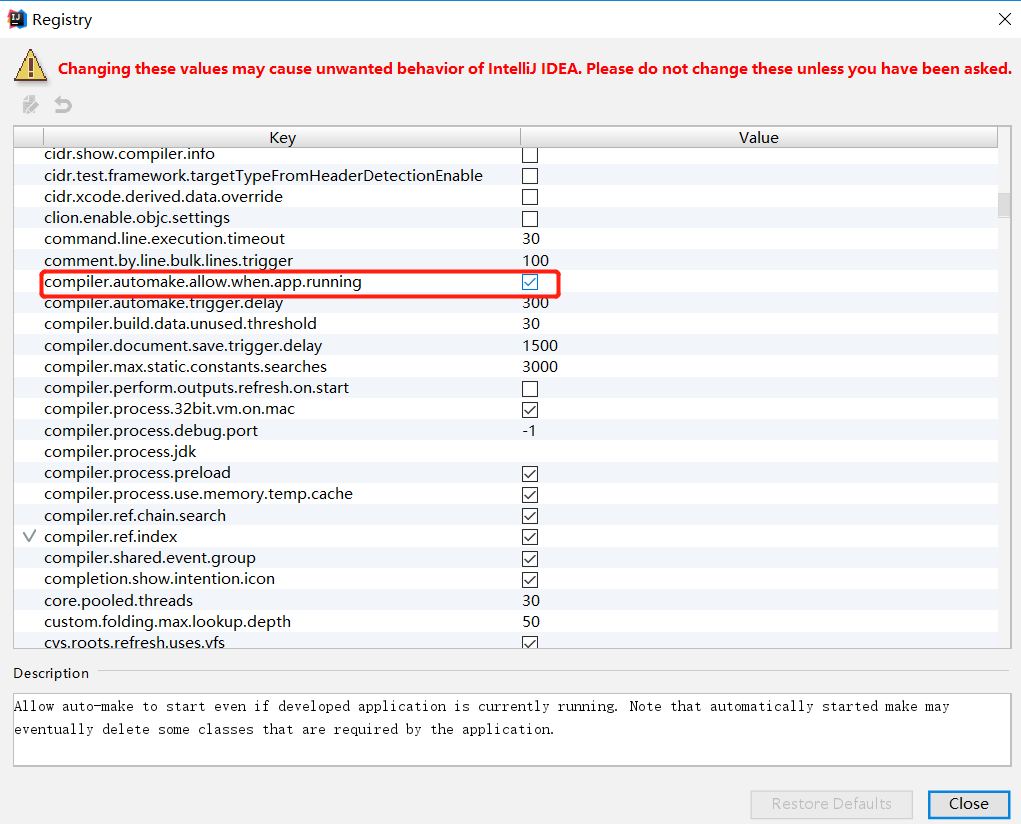Select compiler.max.static.constants.searches key
Screen dimensions: 1021x824
tap(186, 367)
